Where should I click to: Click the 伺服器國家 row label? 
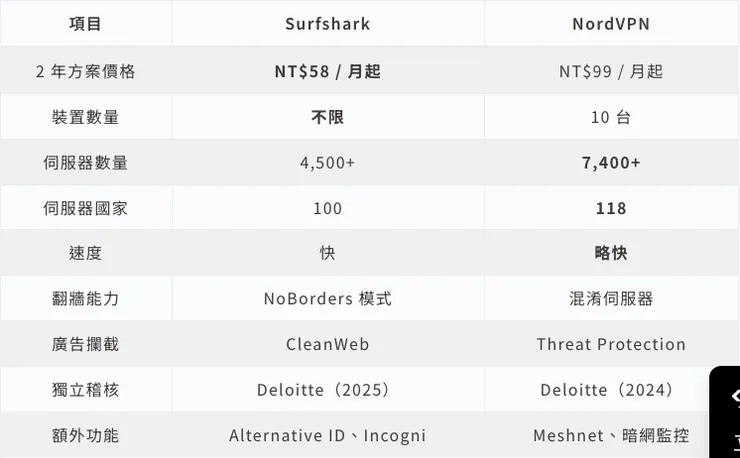(85, 208)
